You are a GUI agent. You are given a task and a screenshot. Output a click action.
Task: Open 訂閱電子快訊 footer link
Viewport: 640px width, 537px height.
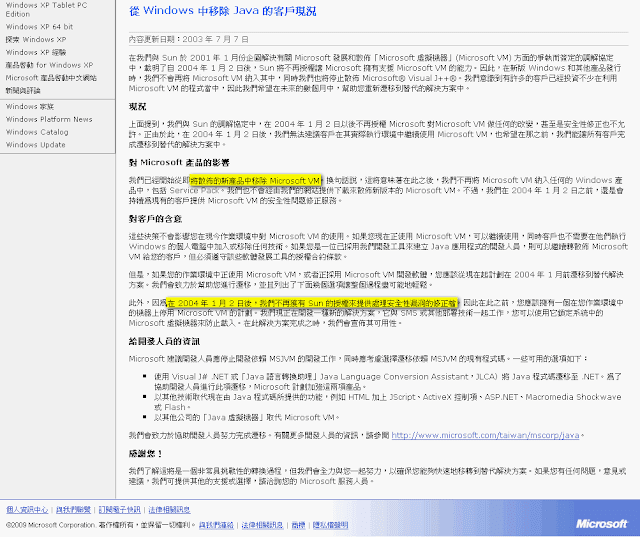point(120,510)
